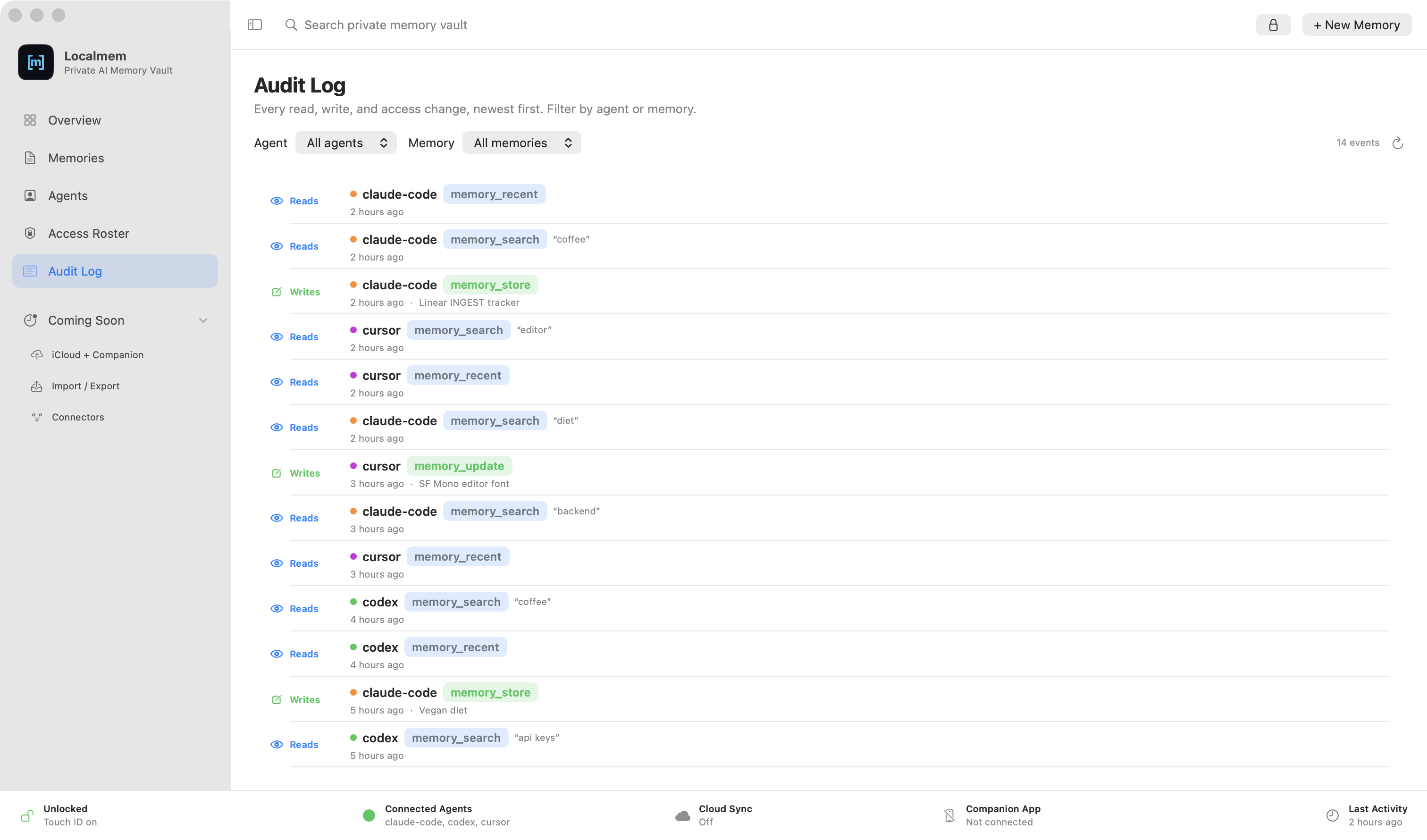Click the memory_update tag on the cursor row
Image resolution: width=1427 pixels, height=840 pixels.
(459, 466)
